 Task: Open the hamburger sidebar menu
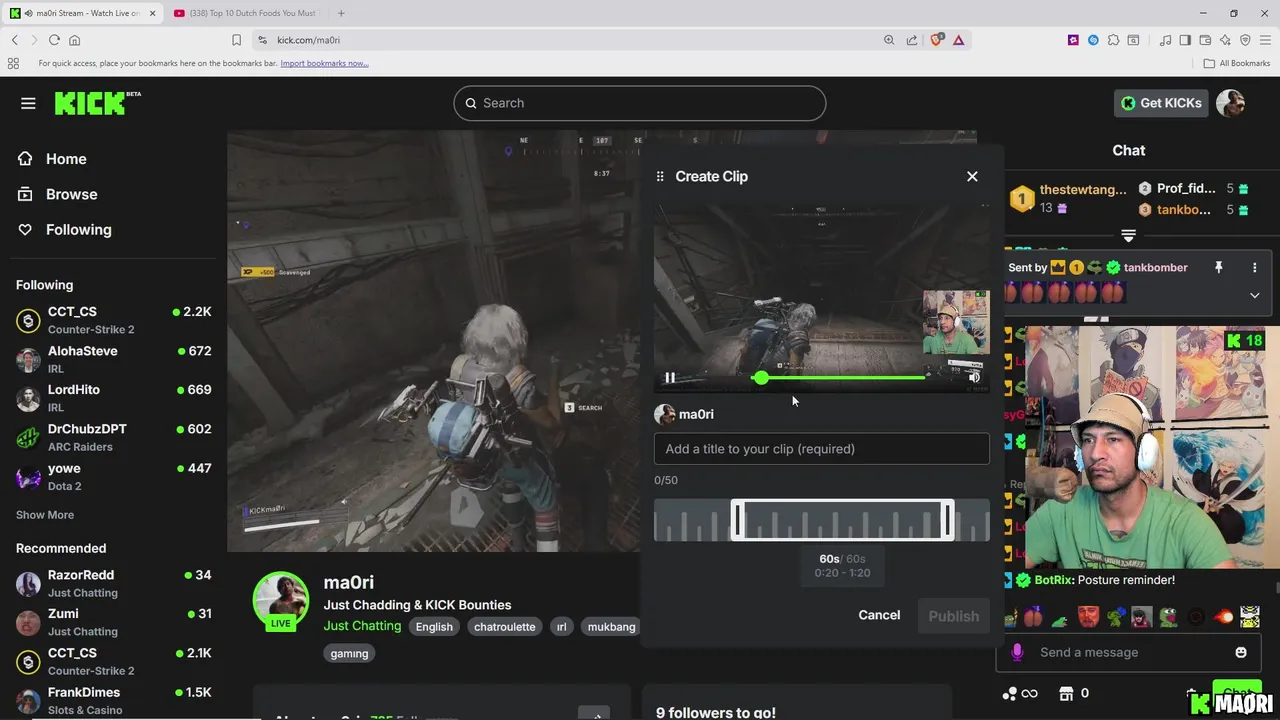coord(28,103)
